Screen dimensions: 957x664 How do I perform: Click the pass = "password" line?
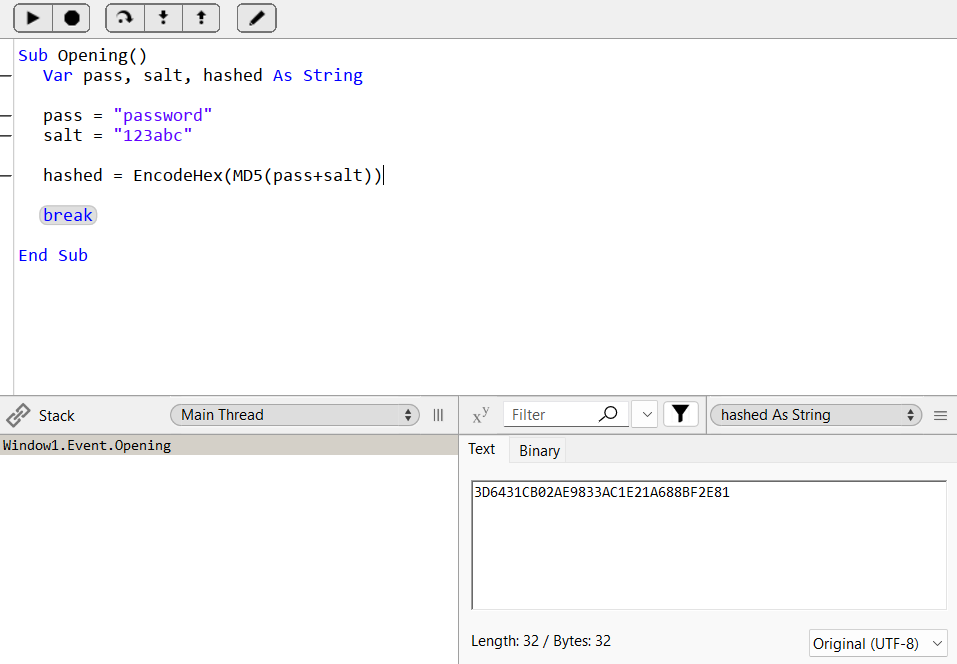(128, 115)
